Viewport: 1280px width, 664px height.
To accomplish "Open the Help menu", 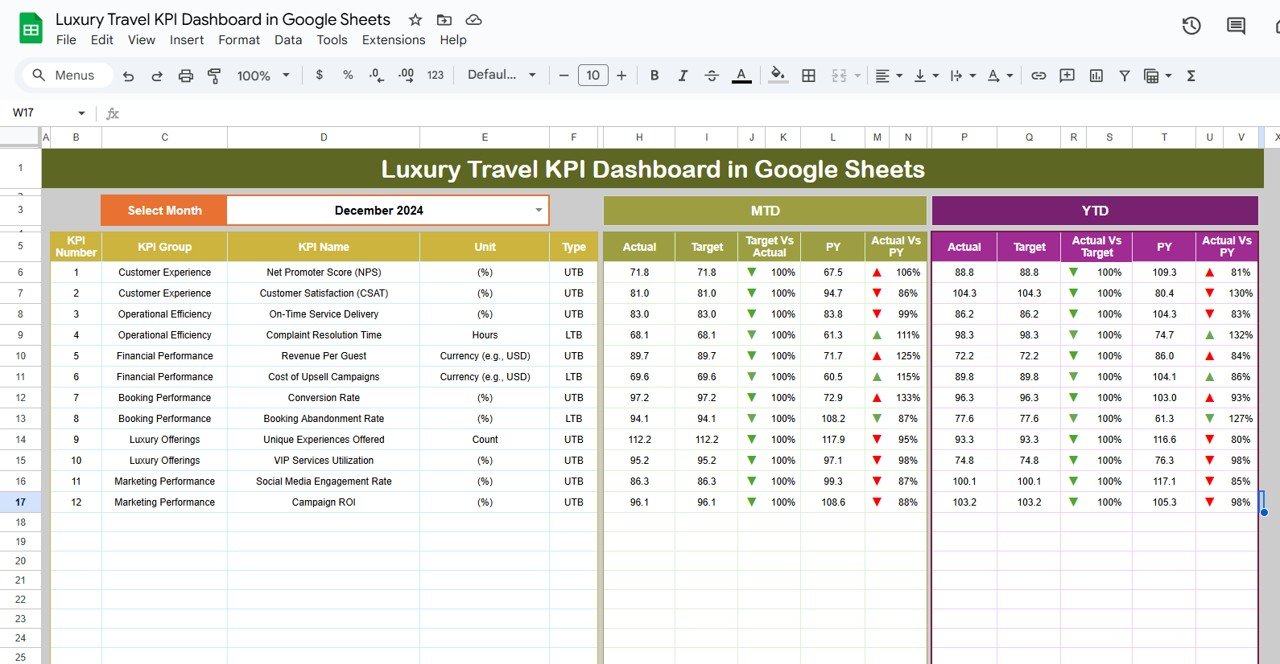I will (453, 40).
